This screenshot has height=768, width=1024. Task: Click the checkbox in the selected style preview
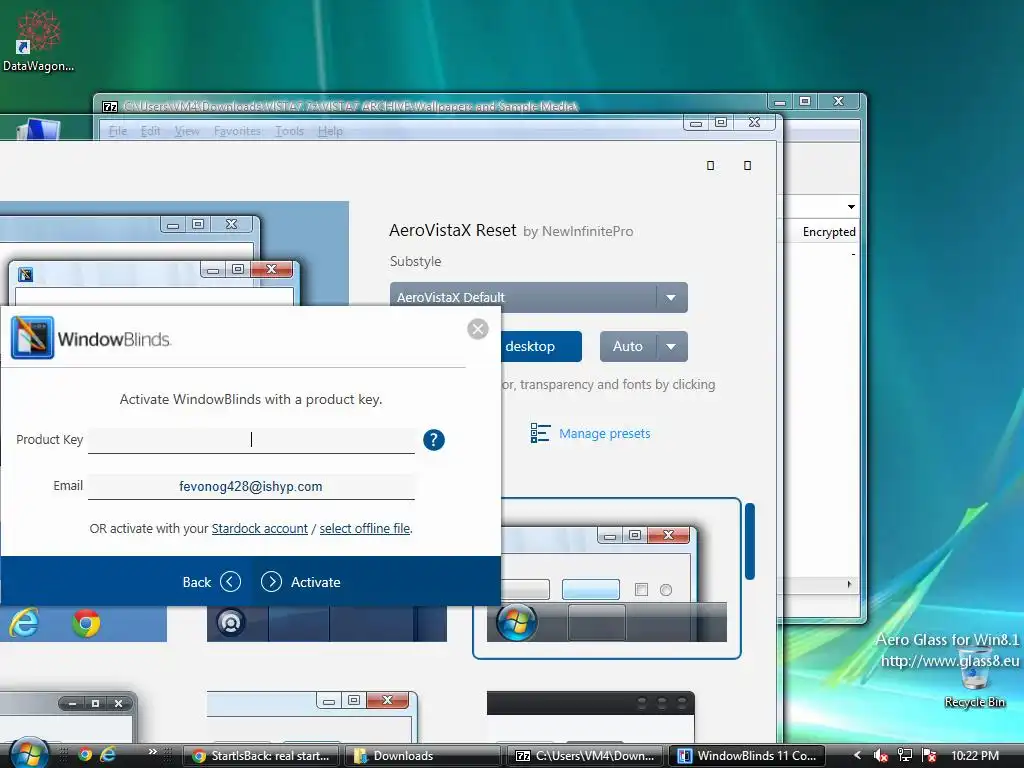coord(641,590)
